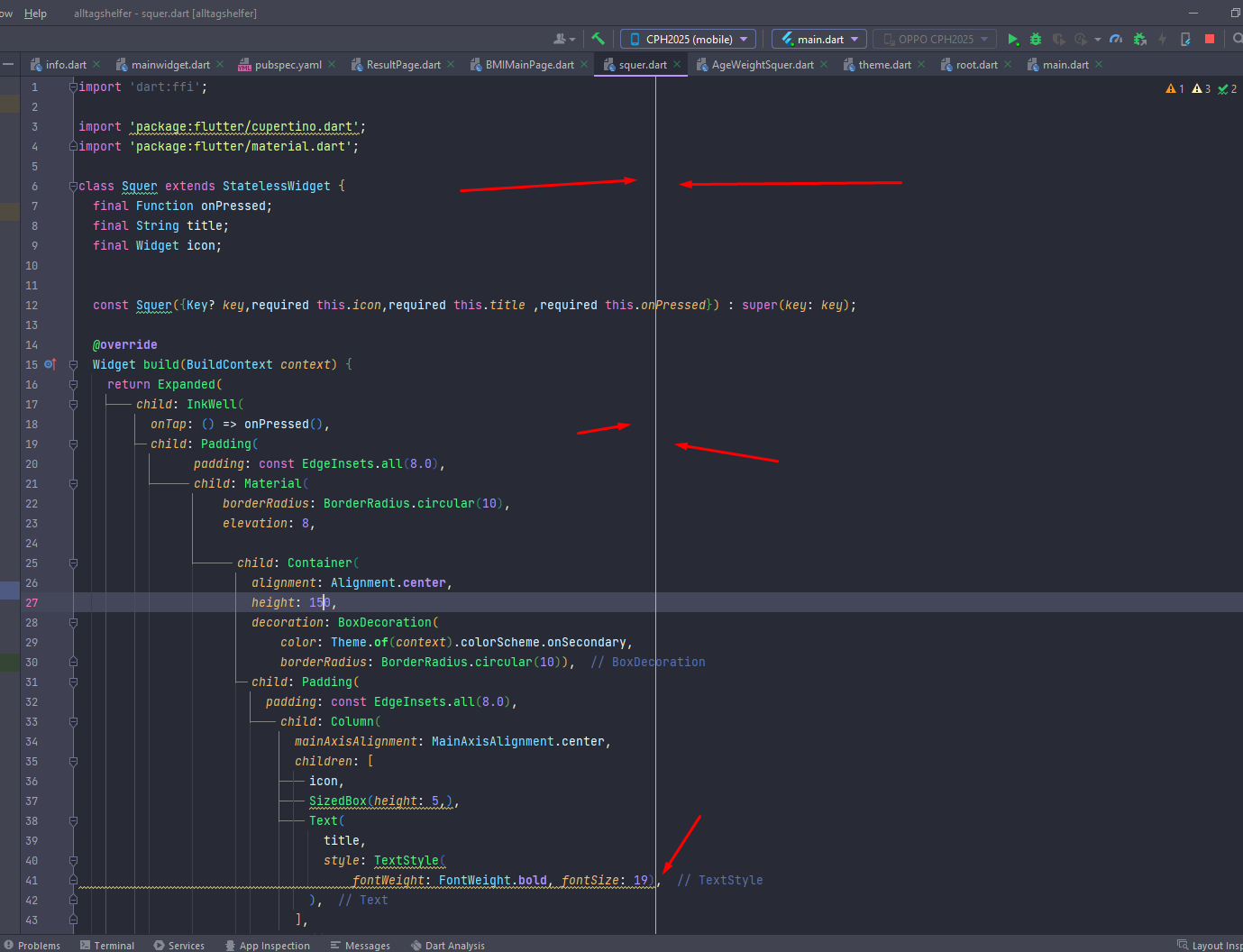Open the App Inspection tool window

coord(267,945)
